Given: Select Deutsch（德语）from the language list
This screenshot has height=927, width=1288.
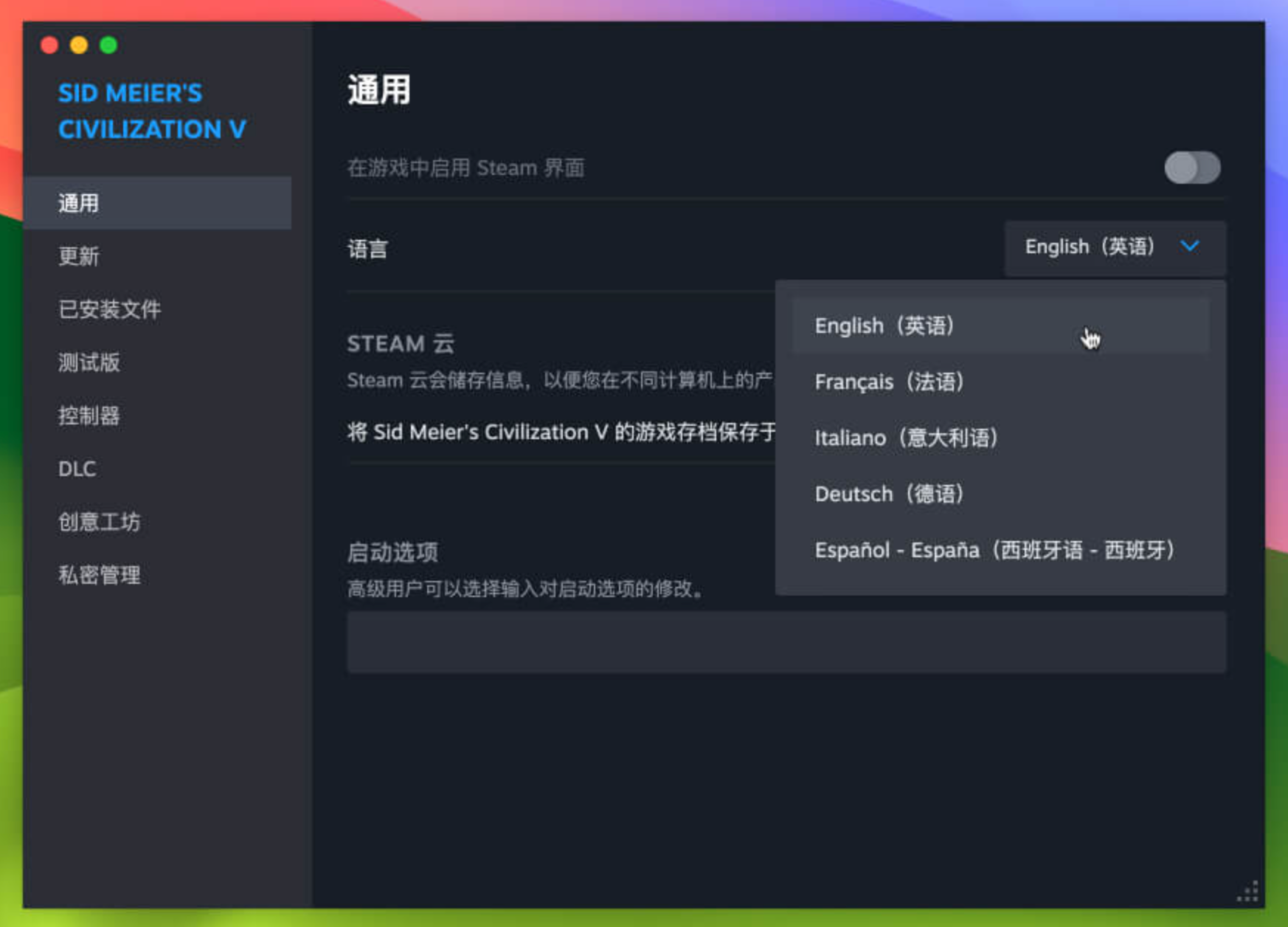Looking at the screenshot, I should coord(1000,494).
